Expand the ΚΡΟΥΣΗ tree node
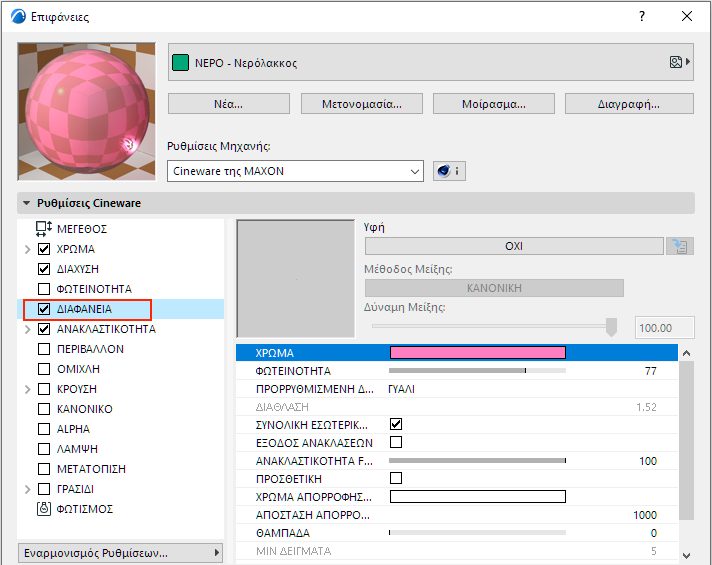 point(28,389)
